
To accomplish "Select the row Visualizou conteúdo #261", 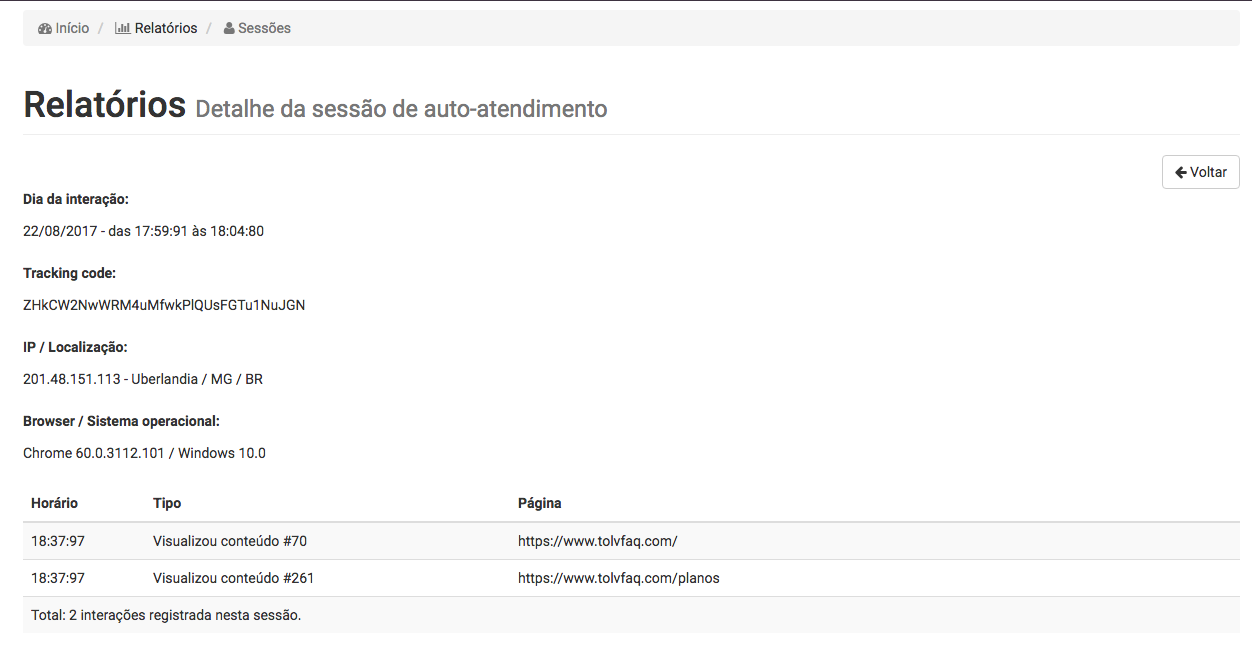I will (x=631, y=578).
